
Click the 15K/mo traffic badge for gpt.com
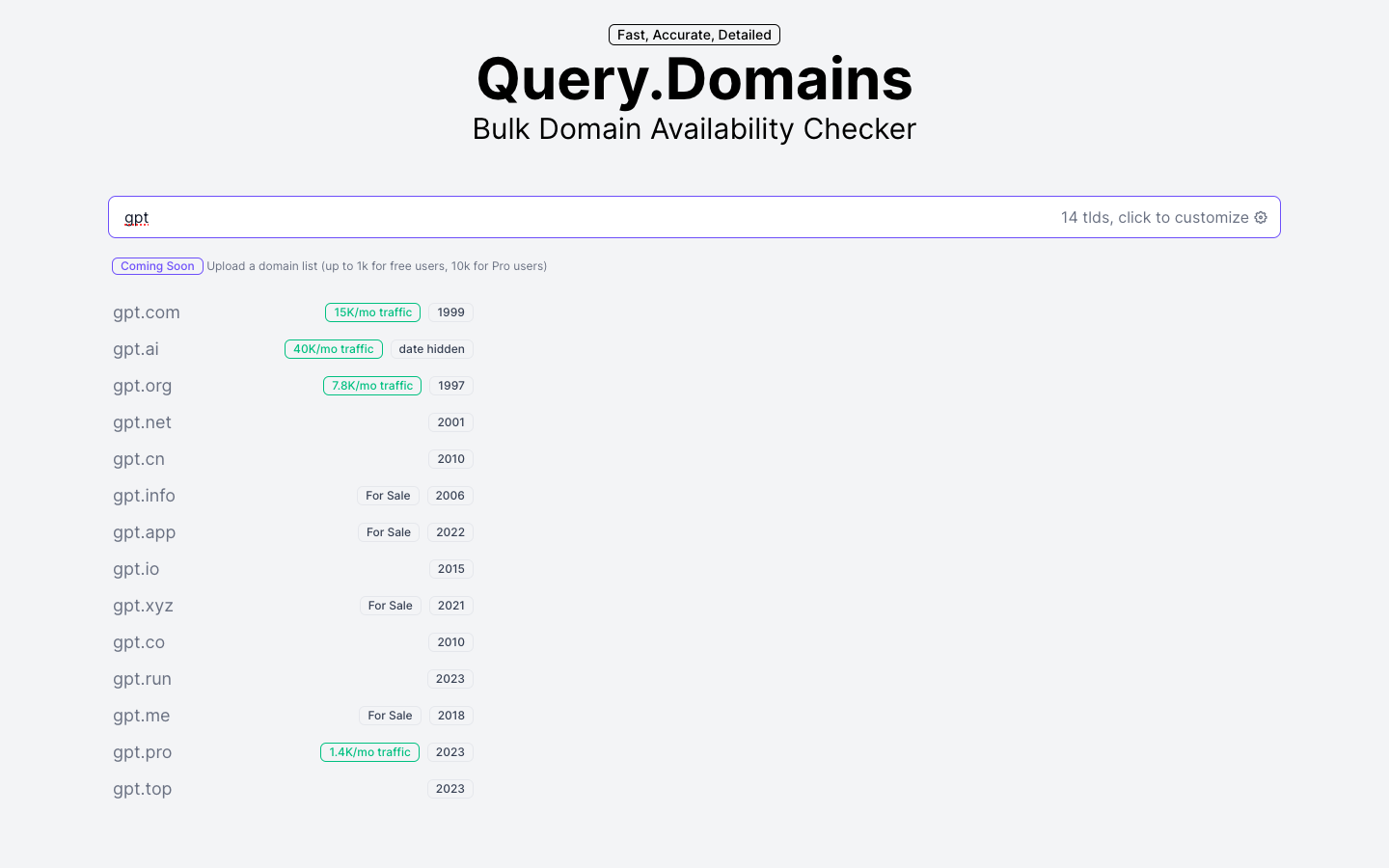(x=372, y=312)
